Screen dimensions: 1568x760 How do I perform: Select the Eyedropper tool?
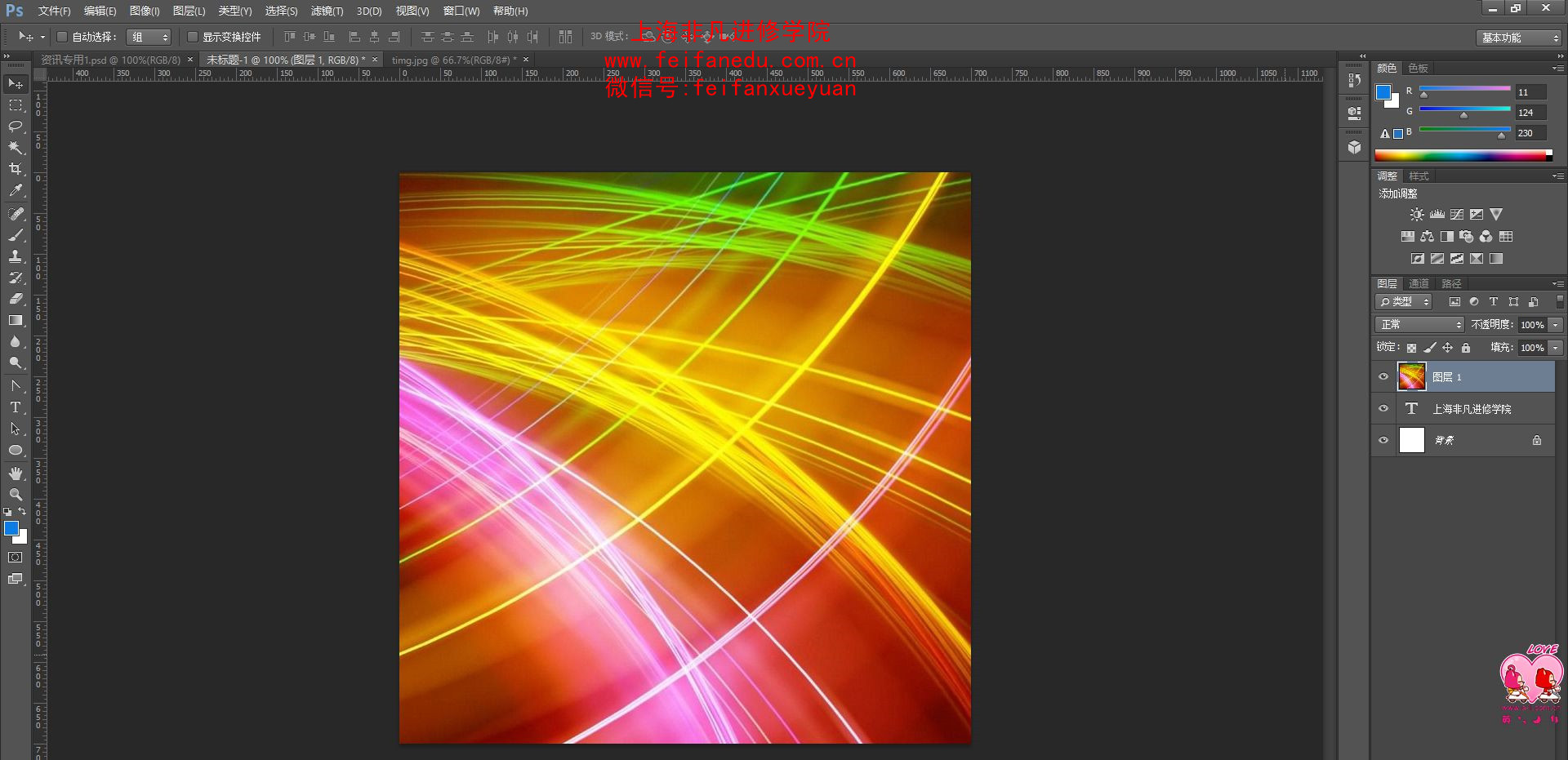pos(16,190)
